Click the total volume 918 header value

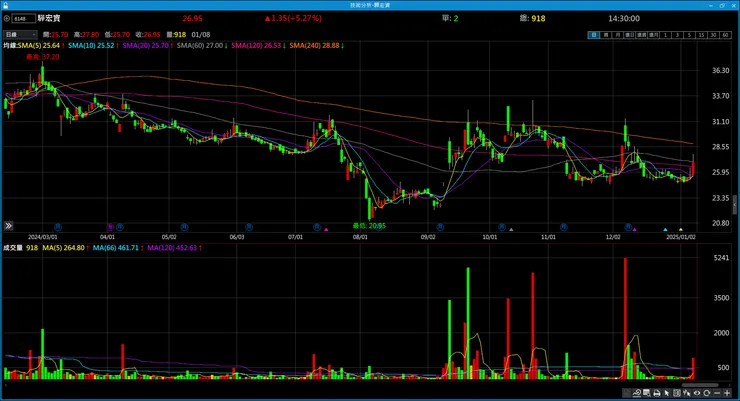[x=538, y=18]
